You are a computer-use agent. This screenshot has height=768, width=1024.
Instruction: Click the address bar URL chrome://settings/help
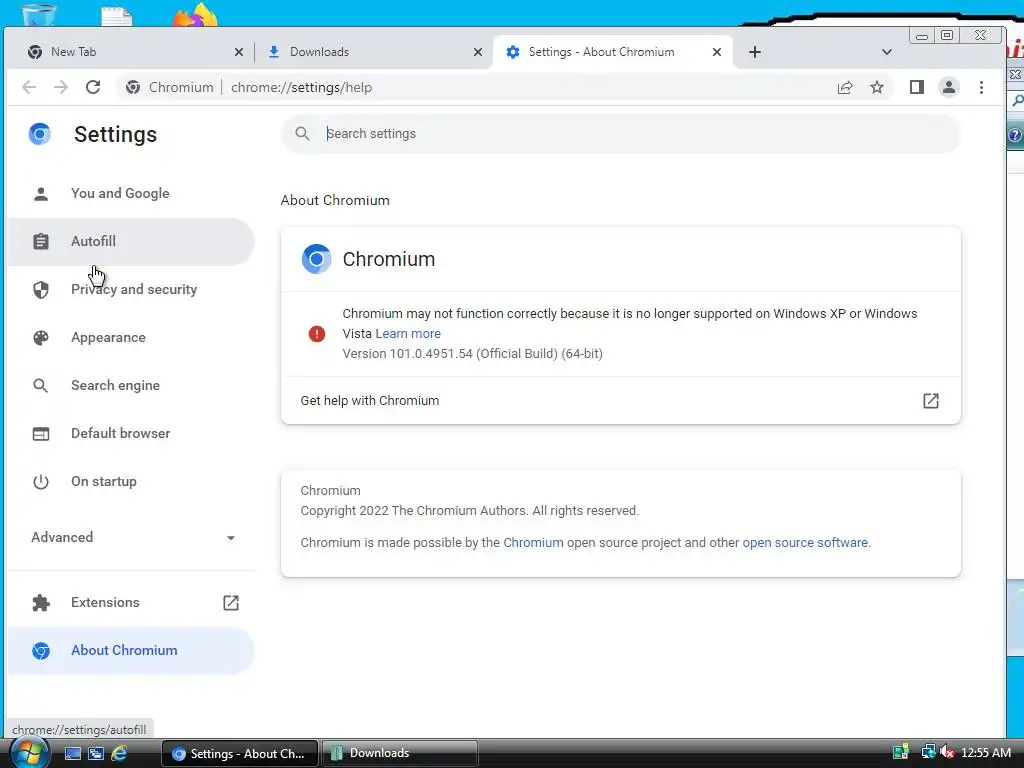click(x=301, y=88)
